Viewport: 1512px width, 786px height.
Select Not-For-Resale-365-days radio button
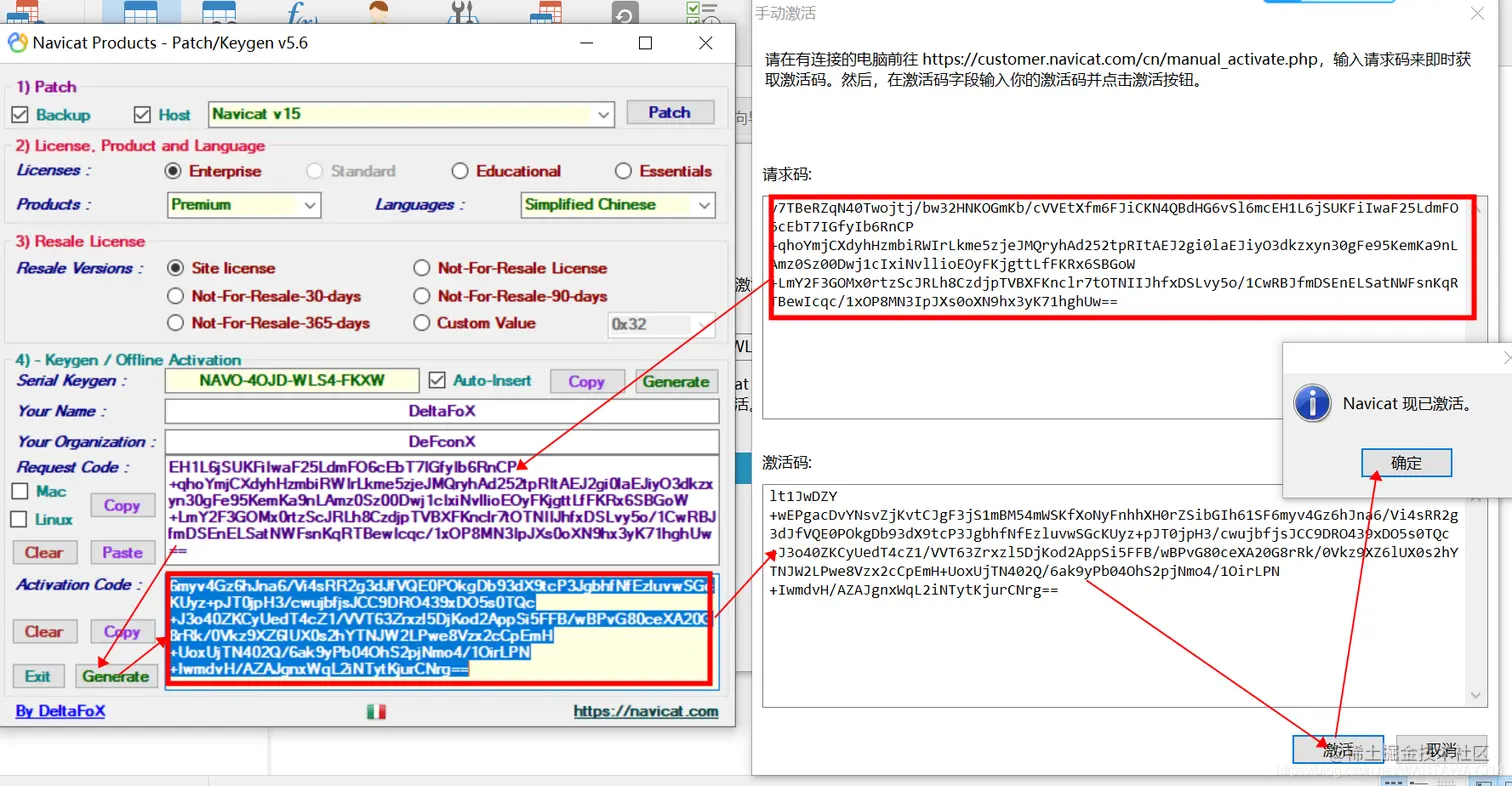pyautogui.click(x=176, y=323)
